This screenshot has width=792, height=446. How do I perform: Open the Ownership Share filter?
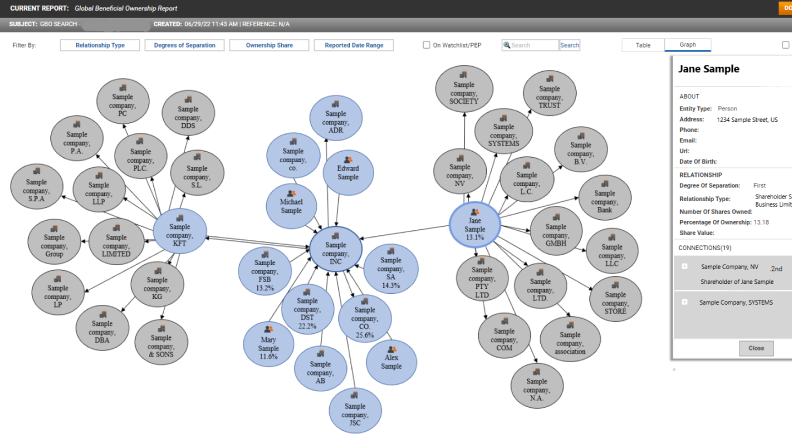[267, 45]
